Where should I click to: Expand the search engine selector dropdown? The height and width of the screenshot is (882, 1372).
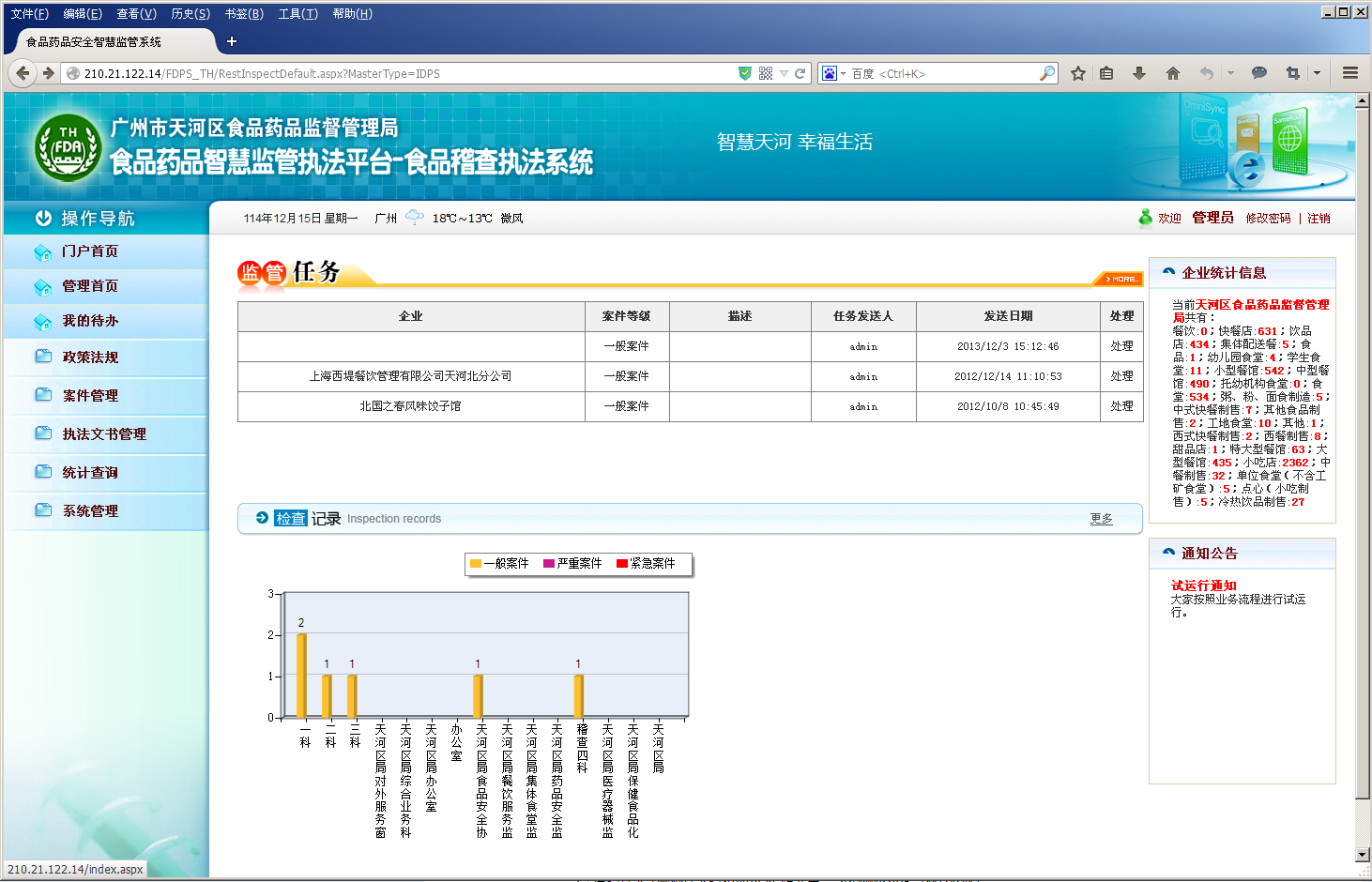click(843, 73)
